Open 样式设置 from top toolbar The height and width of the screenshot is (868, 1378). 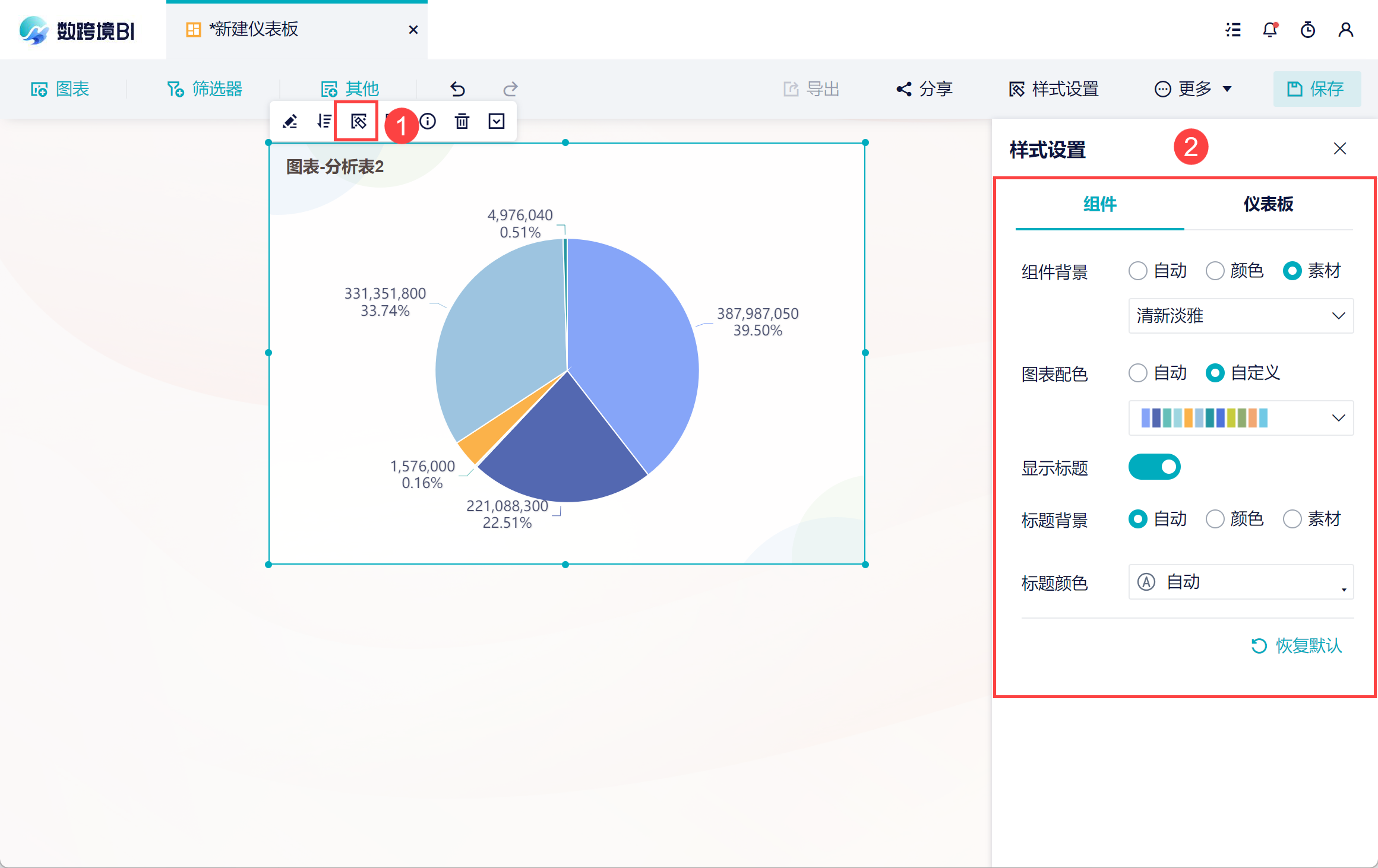coord(1054,89)
